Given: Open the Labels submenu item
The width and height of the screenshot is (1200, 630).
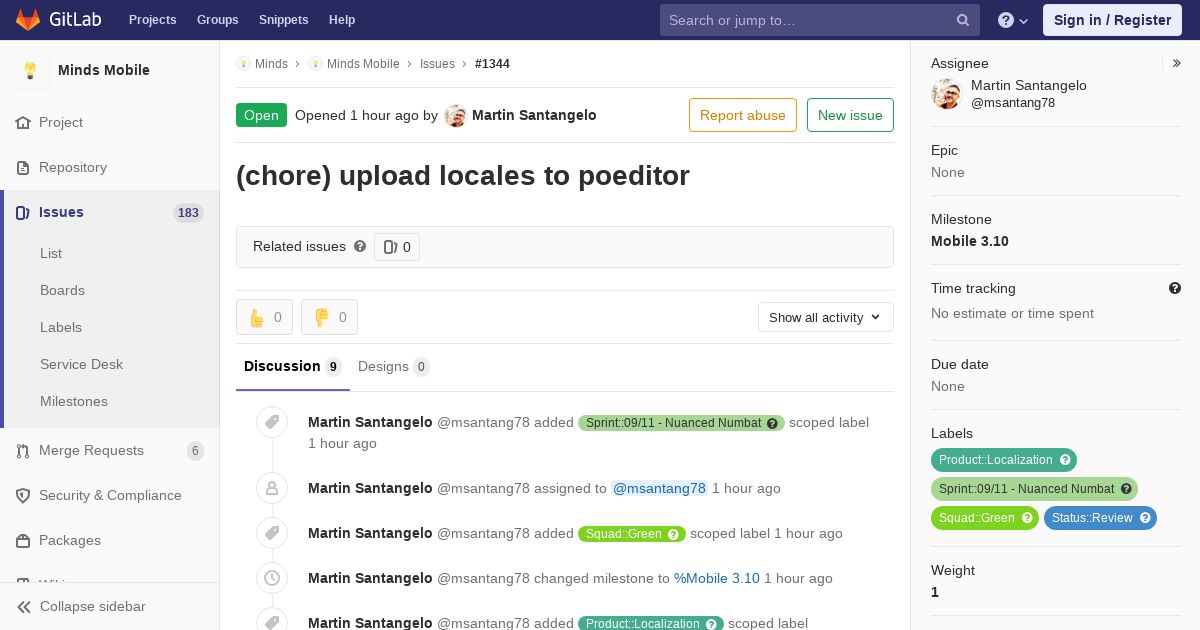Looking at the screenshot, I should pos(61,327).
